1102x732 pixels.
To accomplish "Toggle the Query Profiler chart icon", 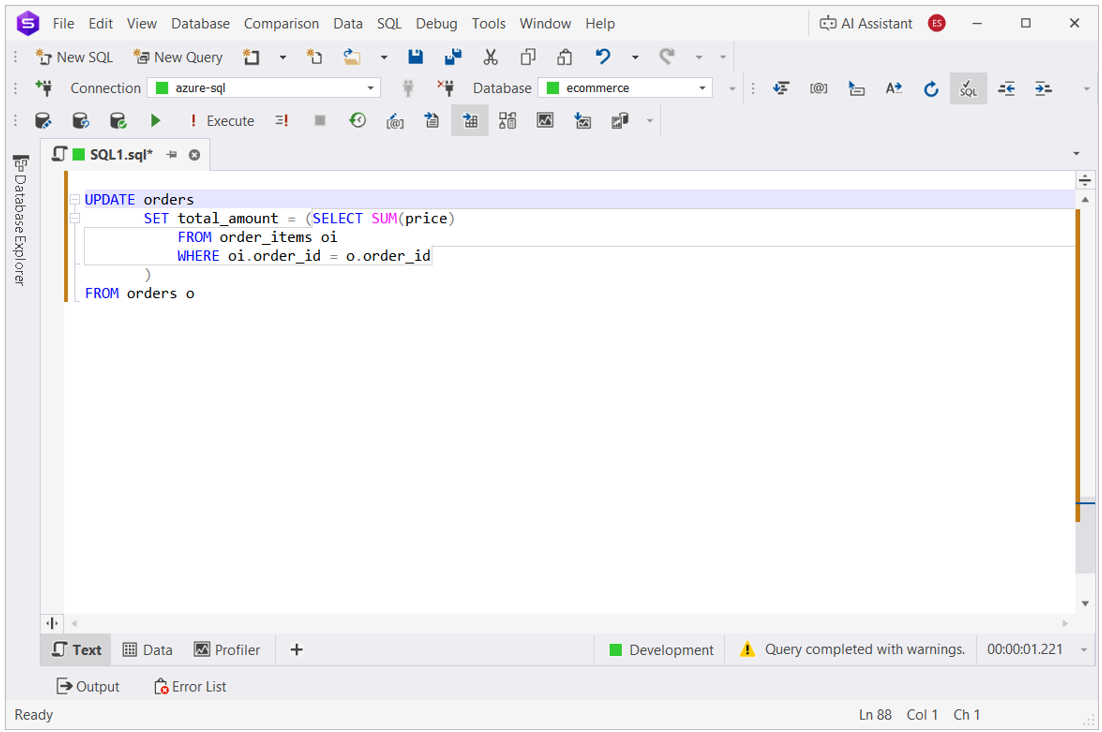I will coord(545,121).
